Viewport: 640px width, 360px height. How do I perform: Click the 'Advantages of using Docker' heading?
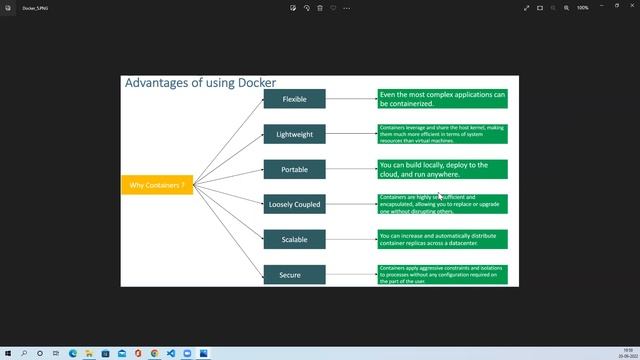[200, 83]
